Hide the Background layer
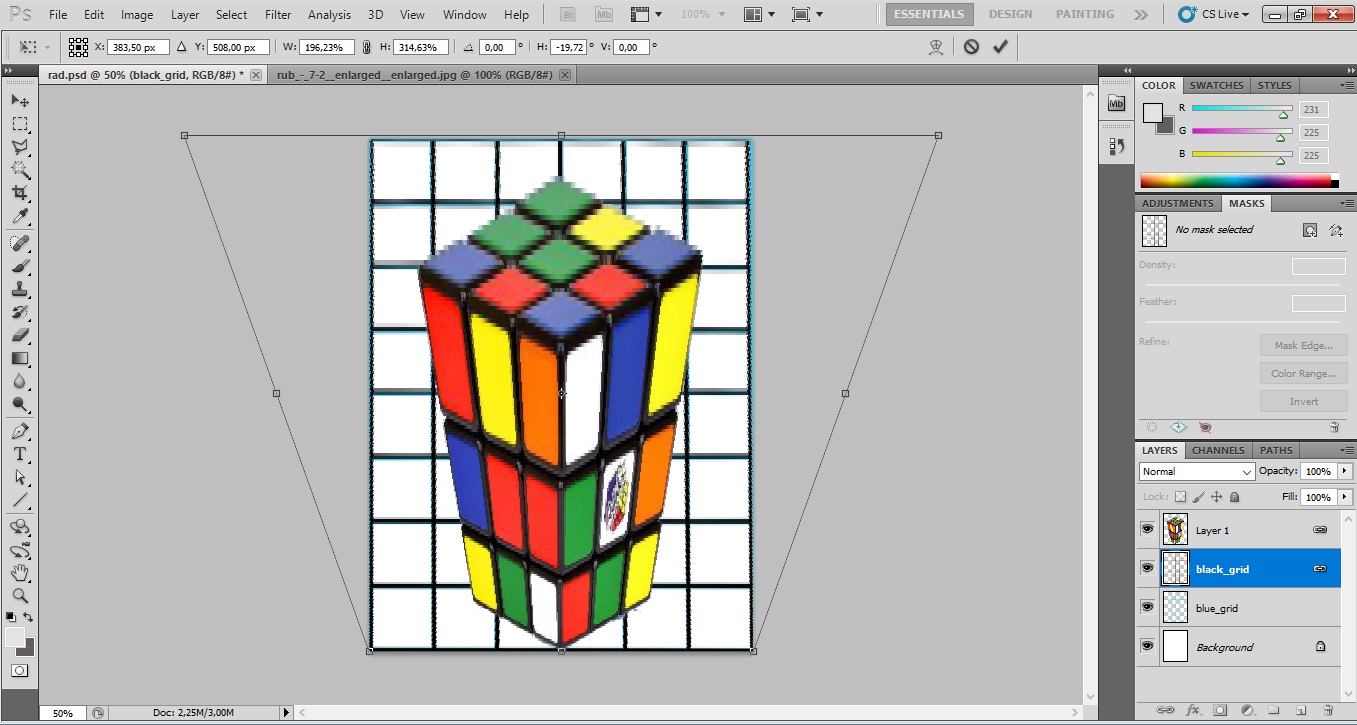This screenshot has height=725, width=1357. pyautogui.click(x=1147, y=646)
